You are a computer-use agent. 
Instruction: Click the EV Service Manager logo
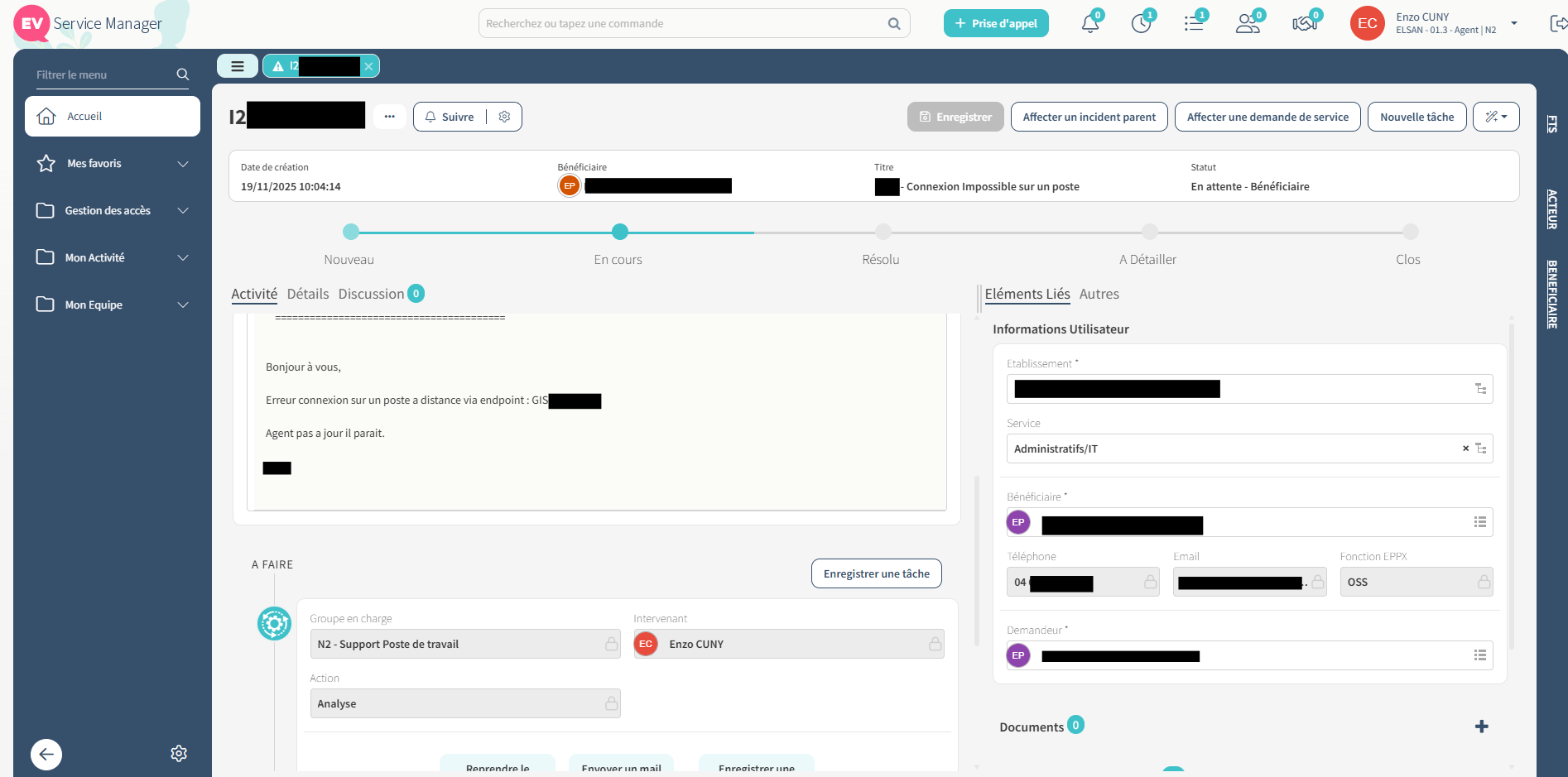[89, 23]
